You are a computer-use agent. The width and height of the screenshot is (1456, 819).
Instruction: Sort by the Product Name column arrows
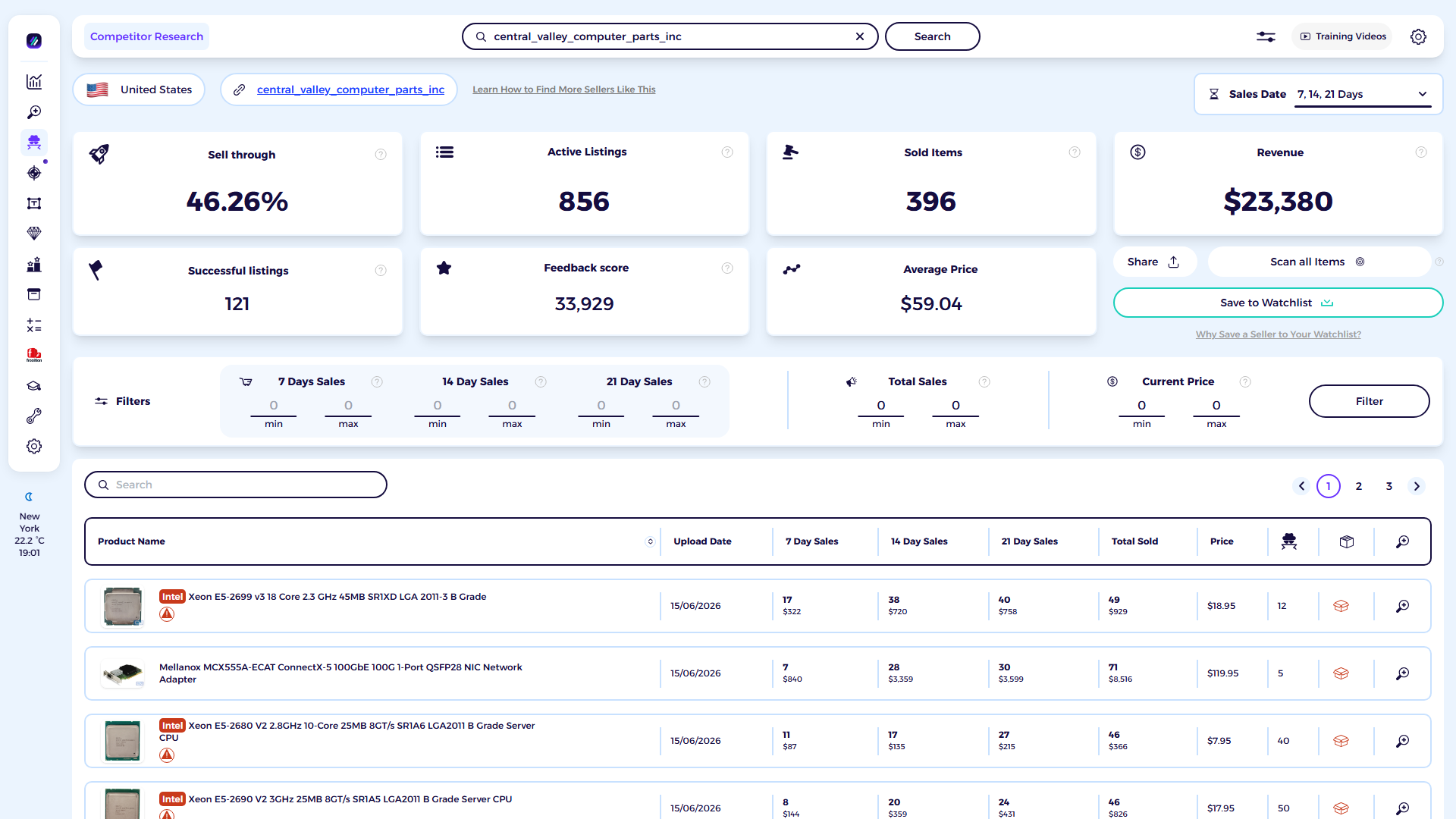point(650,541)
